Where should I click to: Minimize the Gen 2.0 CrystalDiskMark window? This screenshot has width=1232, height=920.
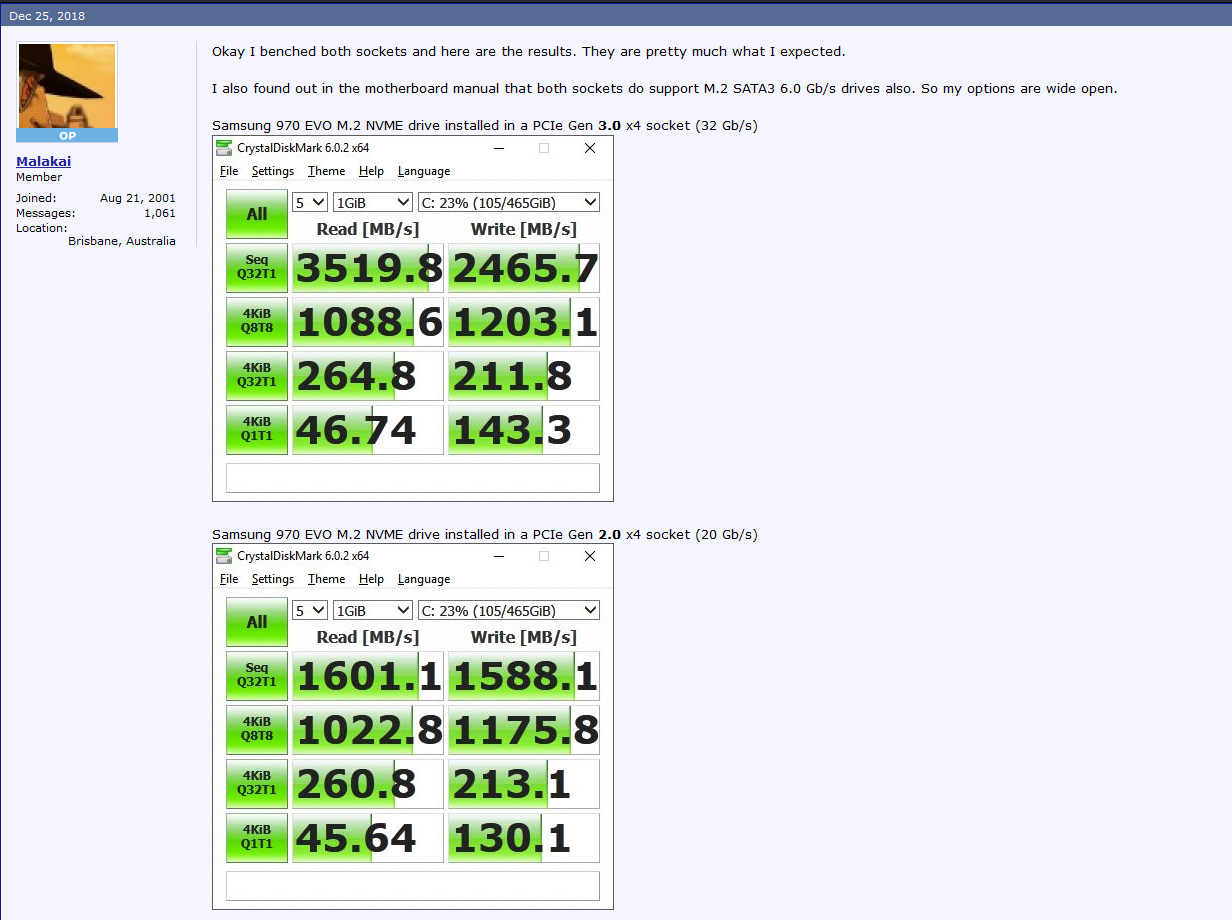[x=498, y=556]
